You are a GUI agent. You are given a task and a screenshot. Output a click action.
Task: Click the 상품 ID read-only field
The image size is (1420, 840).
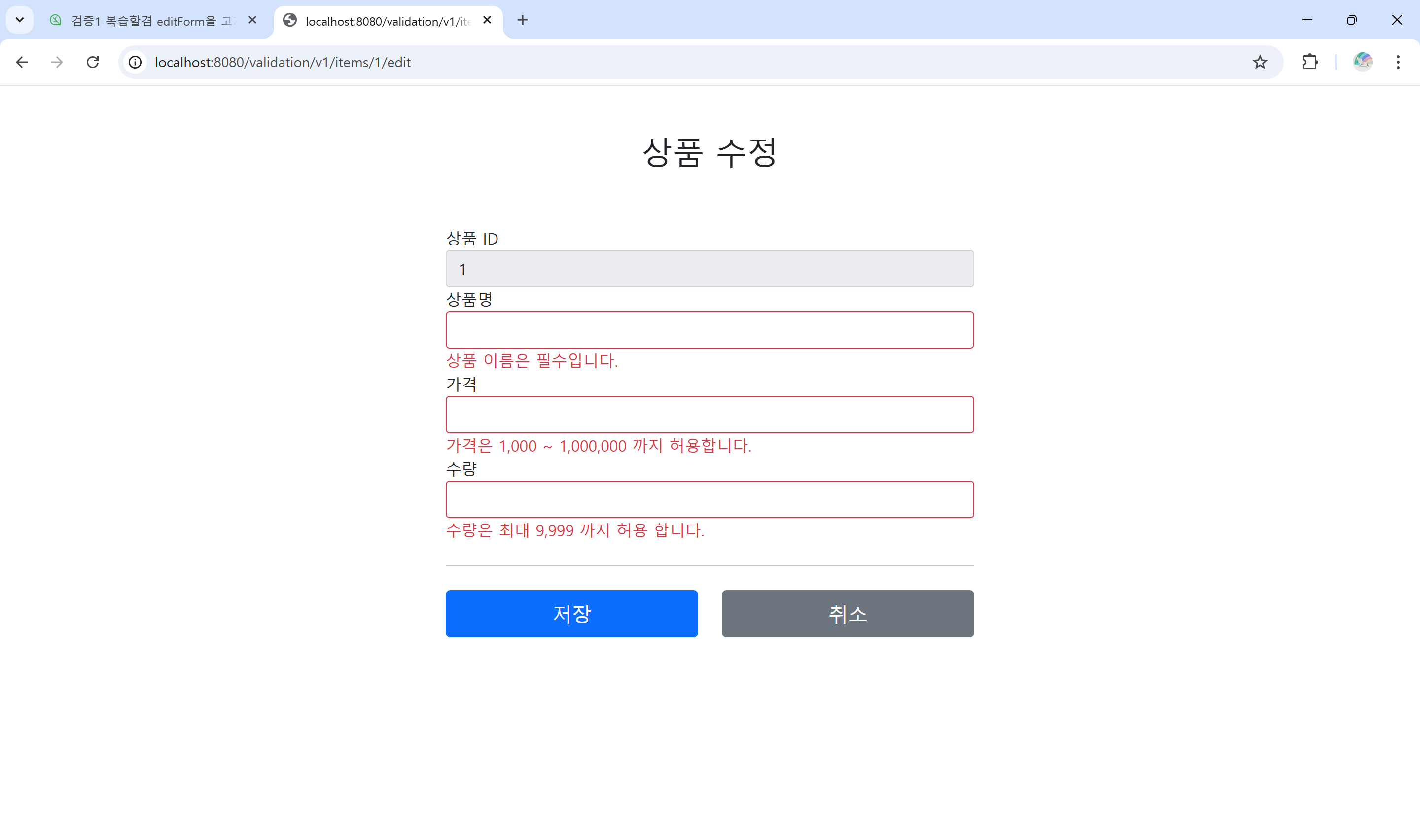click(710, 269)
